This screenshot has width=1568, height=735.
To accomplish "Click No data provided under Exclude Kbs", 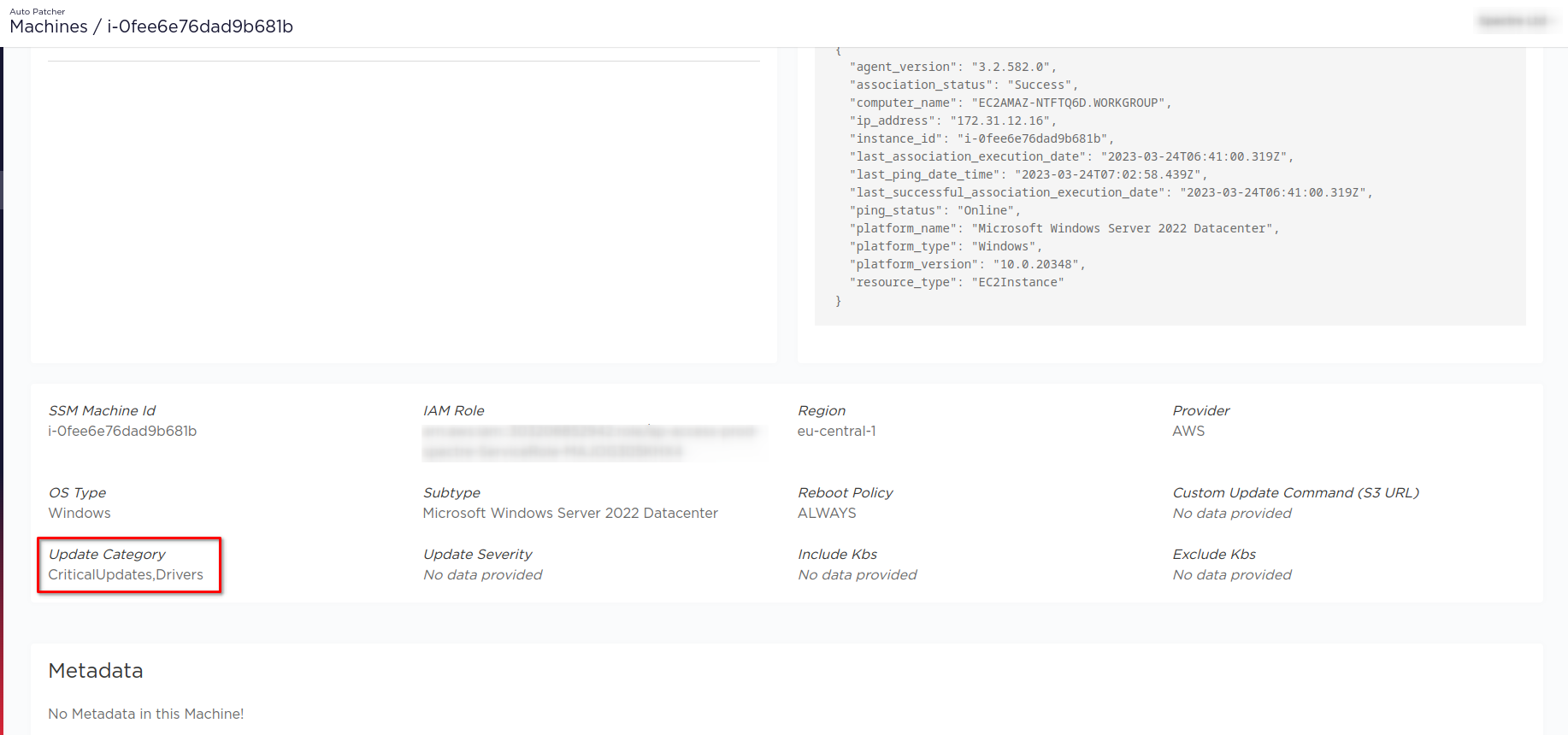I will point(1232,574).
